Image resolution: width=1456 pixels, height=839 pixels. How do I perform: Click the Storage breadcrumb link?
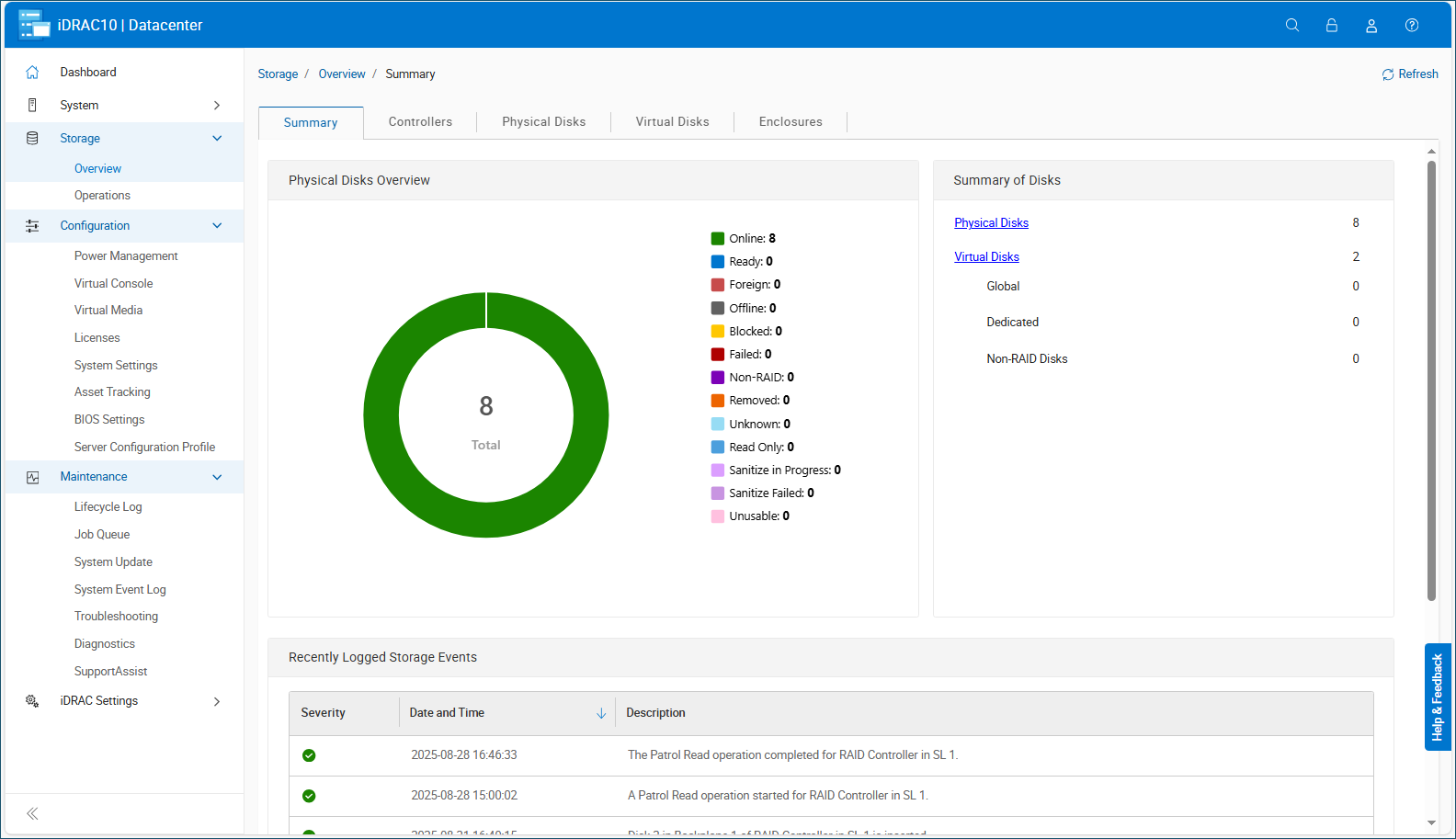point(278,74)
